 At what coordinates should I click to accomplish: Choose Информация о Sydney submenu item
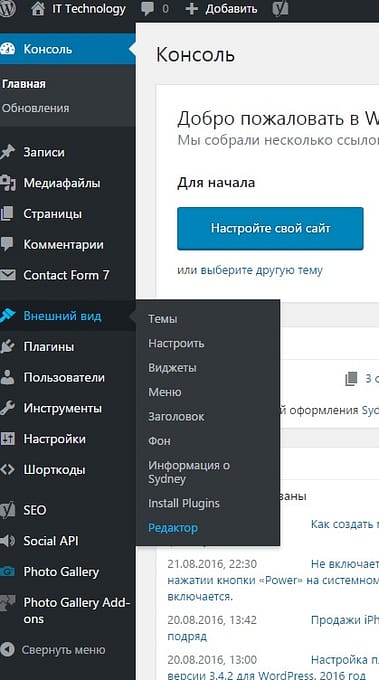[189, 472]
